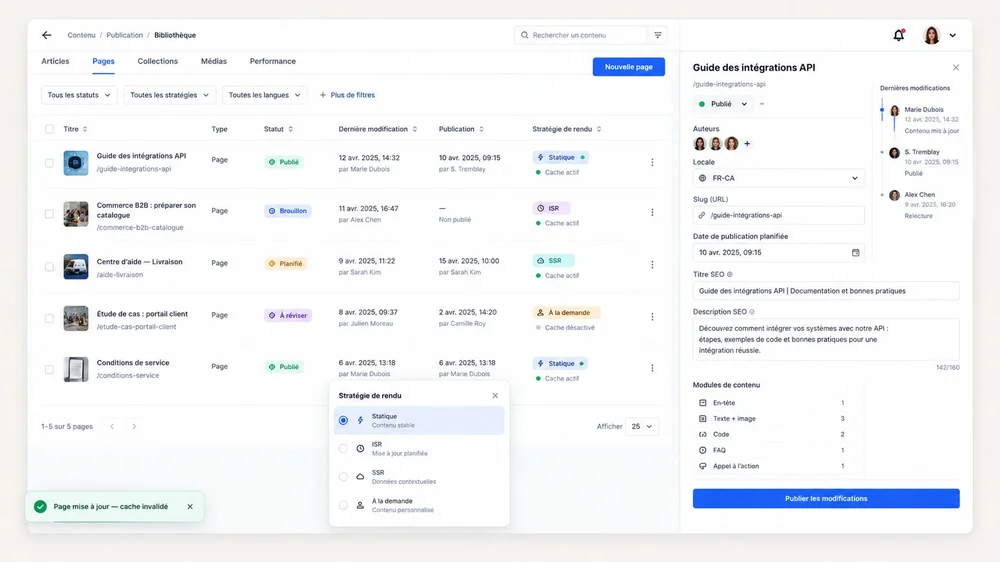
Task: Go to next page of results
Action: coord(134,426)
